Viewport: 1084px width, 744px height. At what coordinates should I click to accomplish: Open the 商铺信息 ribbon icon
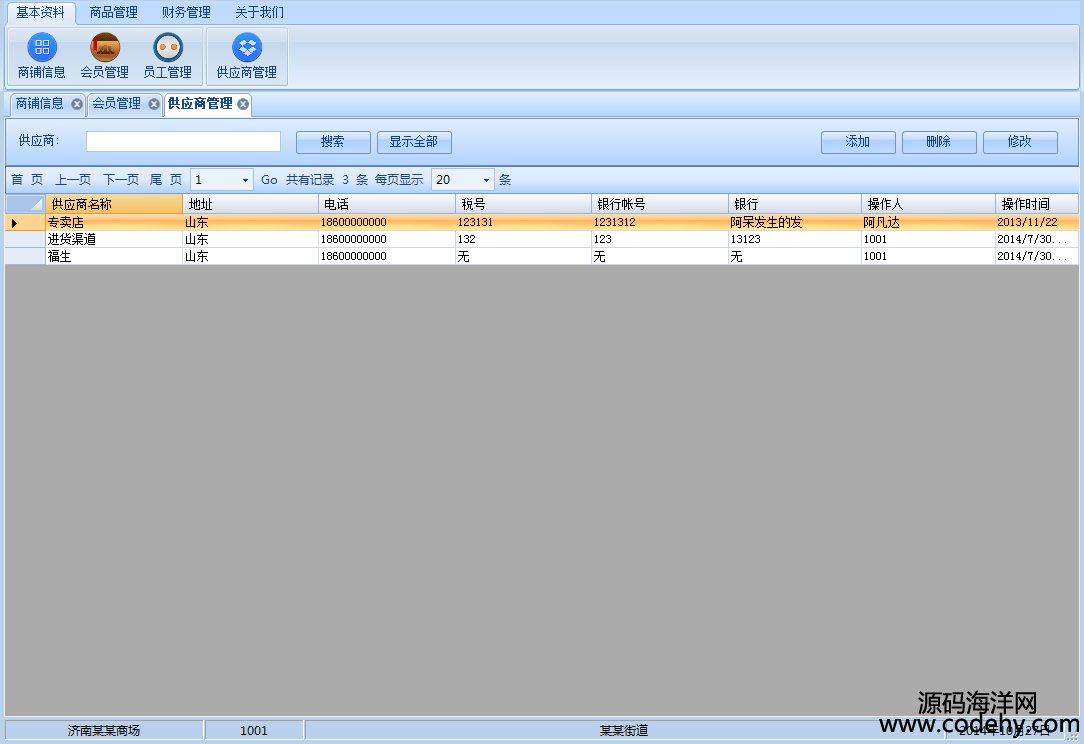click(42, 56)
